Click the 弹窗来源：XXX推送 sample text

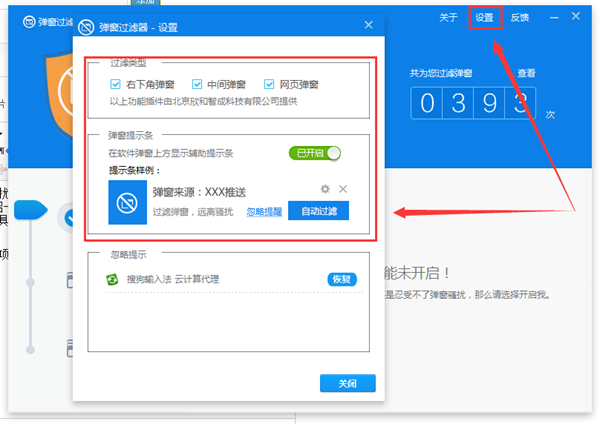pos(199,192)
